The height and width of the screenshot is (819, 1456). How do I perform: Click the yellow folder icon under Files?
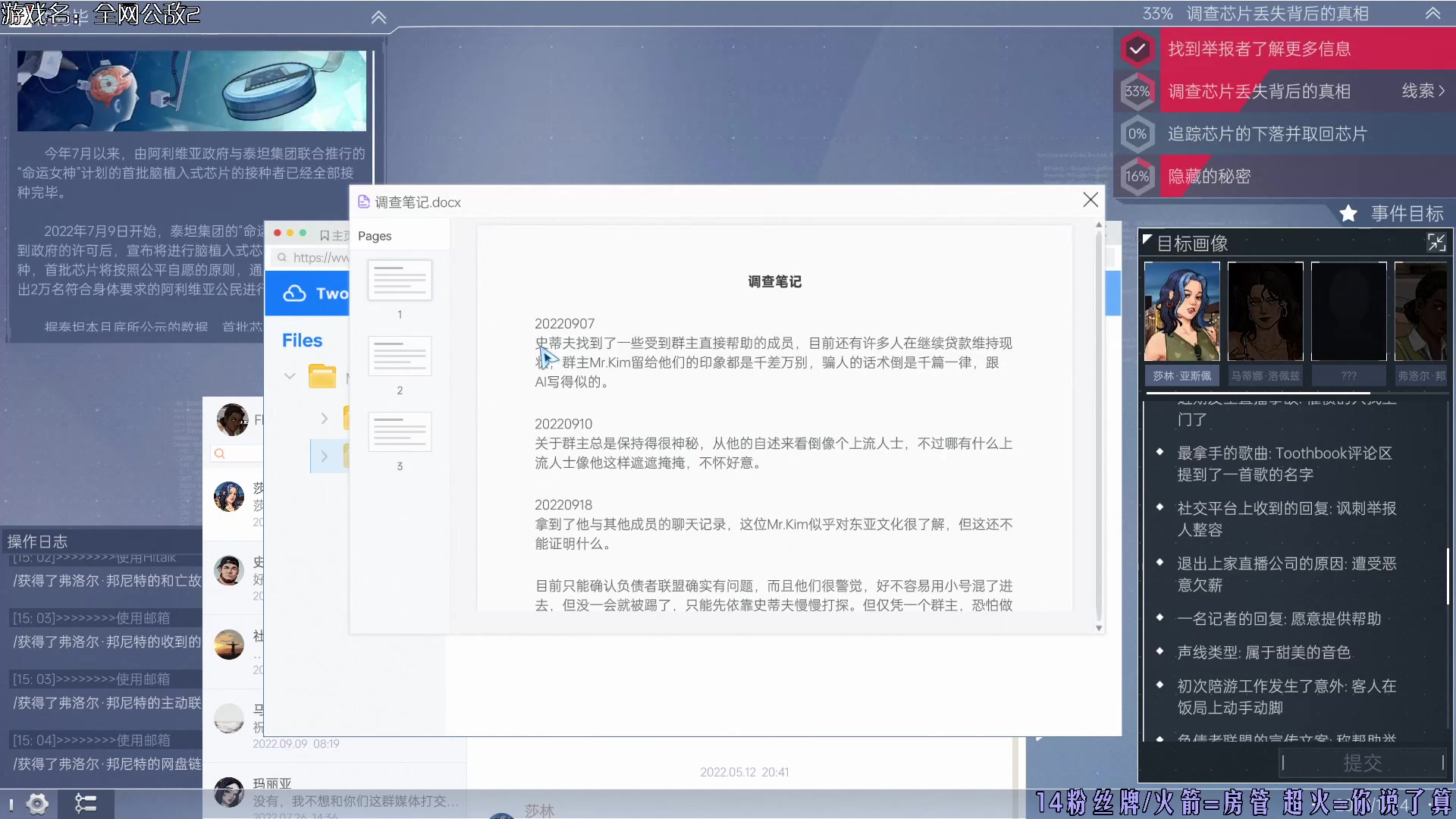point(323,376)
